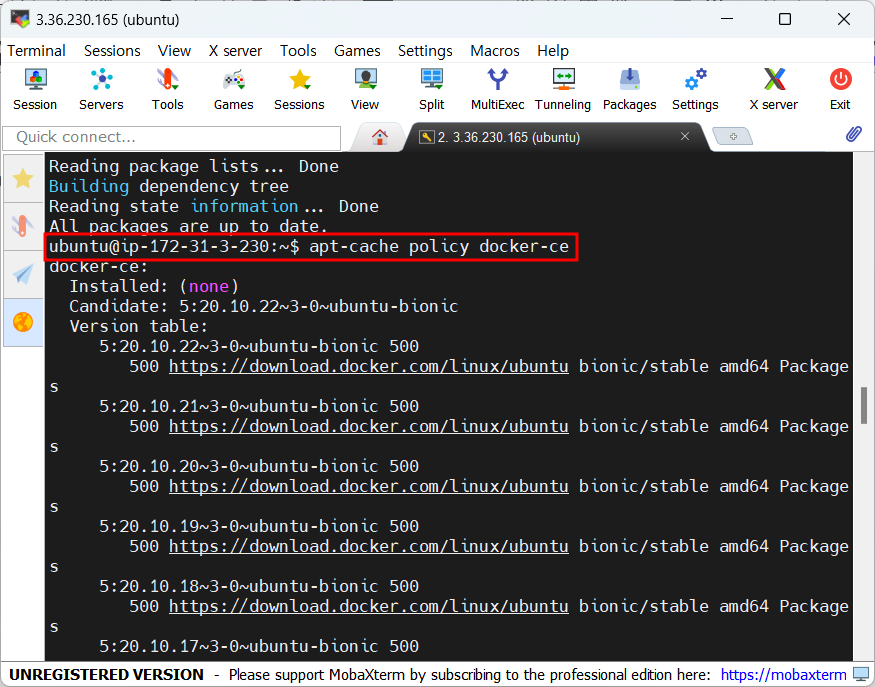This screenshot has height=687, width=875.
Task: Open docker URL under version 20.10.20
Action: [x=368, y=487]
